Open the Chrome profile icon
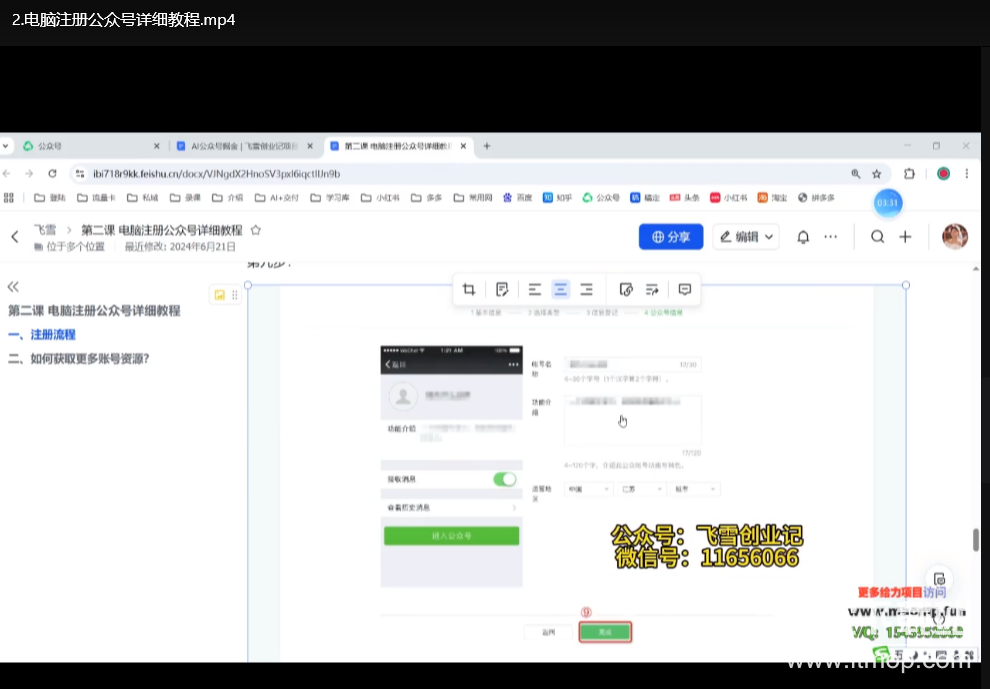The image size is (990, 689). (x=943, y=174)
